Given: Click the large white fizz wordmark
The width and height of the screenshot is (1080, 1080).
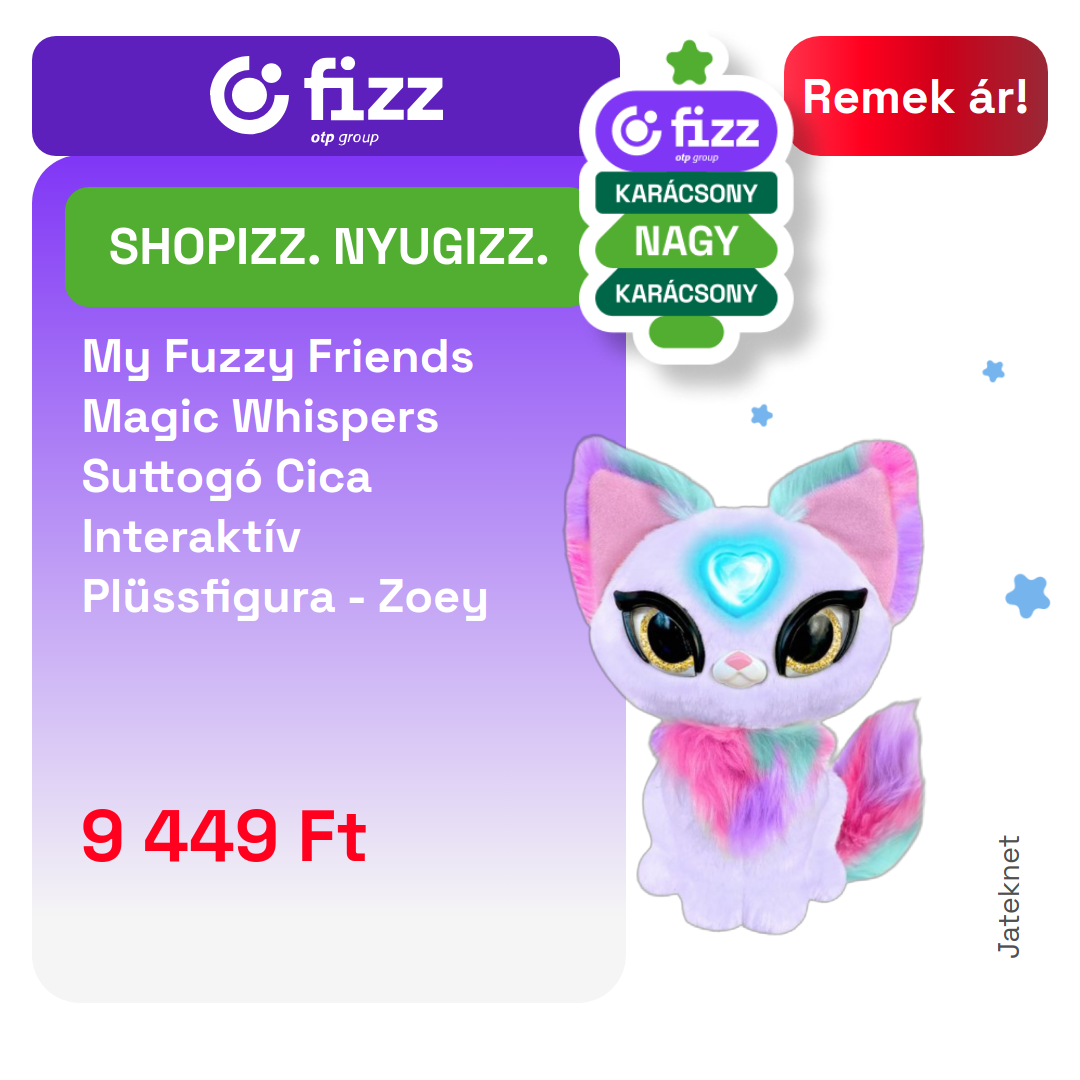Looking at the screenshot, I should coord(373,90).
